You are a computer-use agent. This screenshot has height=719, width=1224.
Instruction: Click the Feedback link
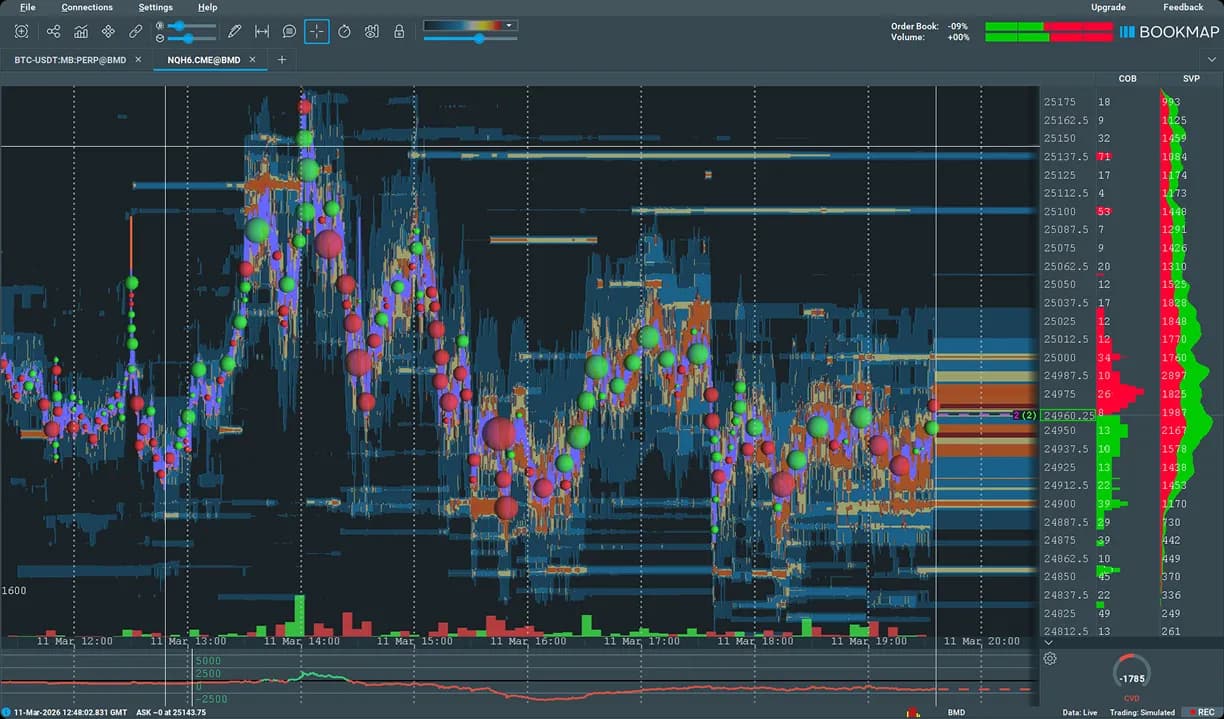pyautogui.click(x=1183, y=7)
